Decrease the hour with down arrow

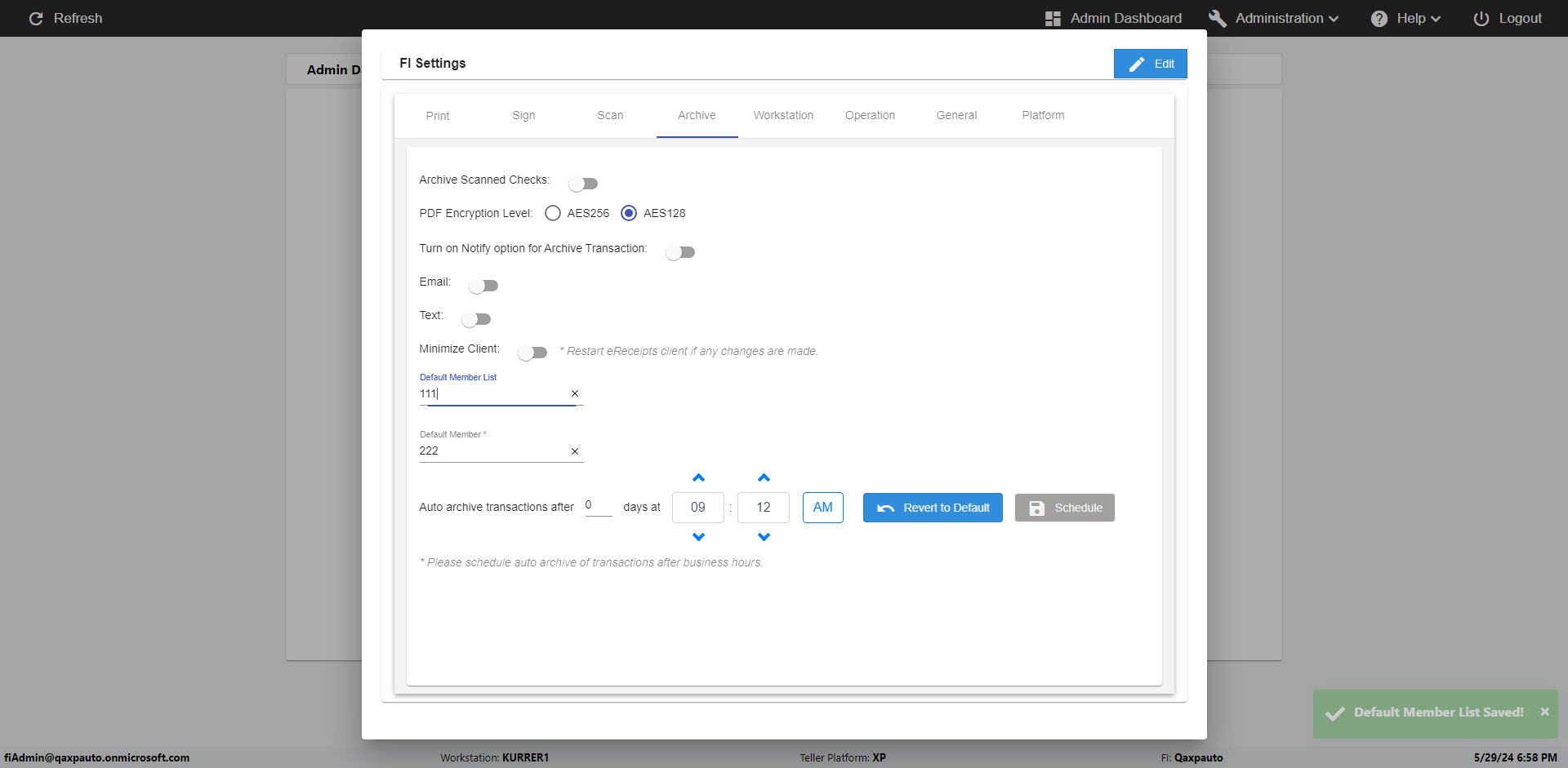click(x=698, y=537)
